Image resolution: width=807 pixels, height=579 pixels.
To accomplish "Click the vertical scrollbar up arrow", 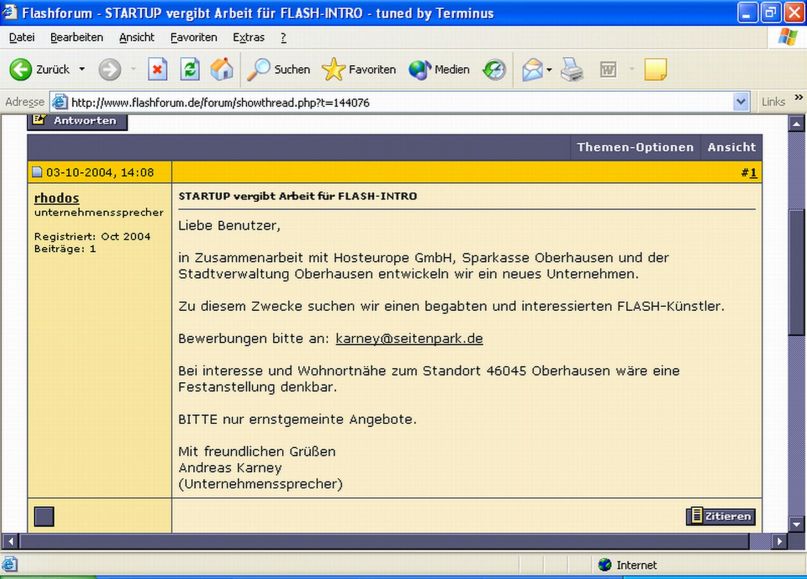I will pos(796,124).
